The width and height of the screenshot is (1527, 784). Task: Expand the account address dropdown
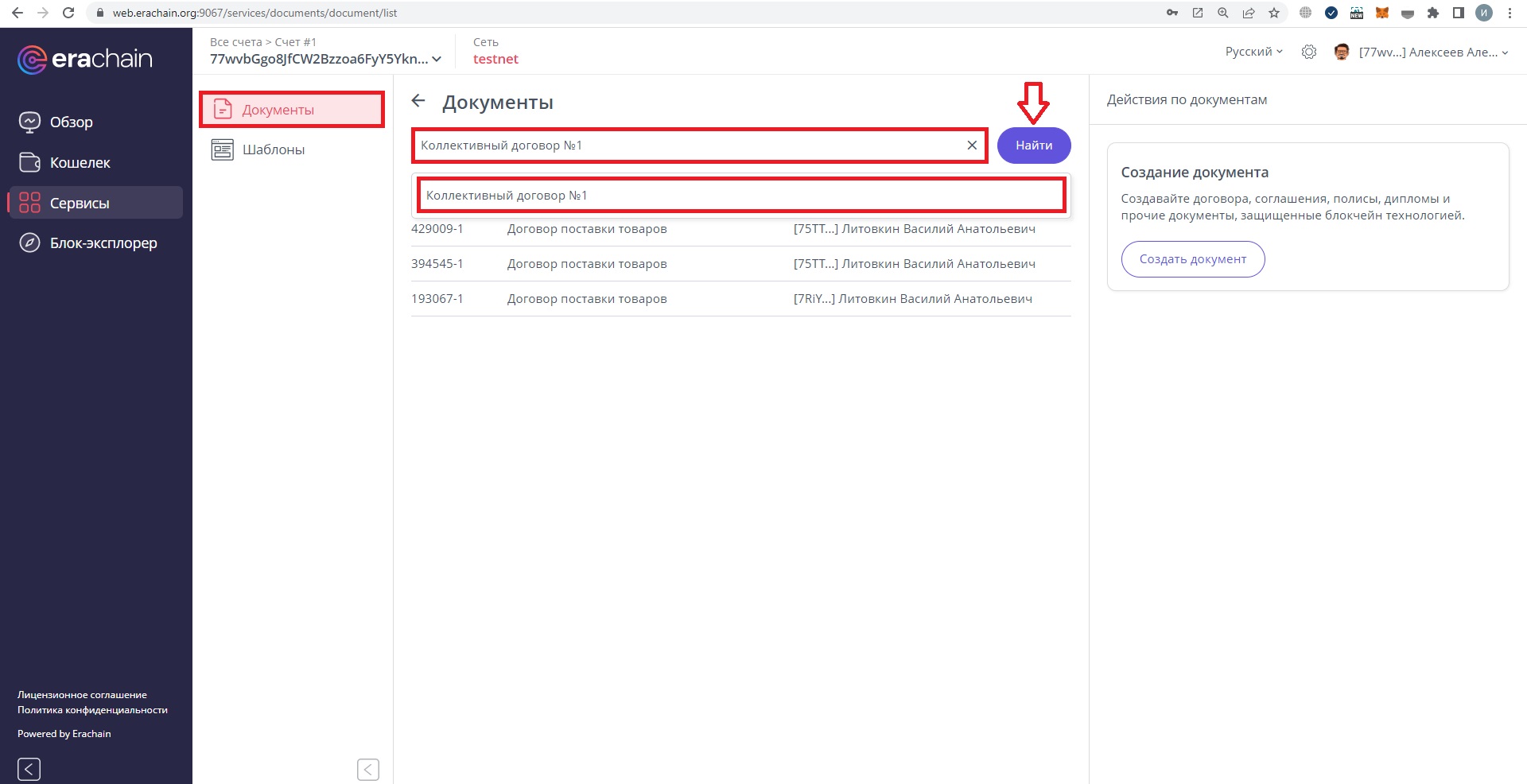pos(436,59)
